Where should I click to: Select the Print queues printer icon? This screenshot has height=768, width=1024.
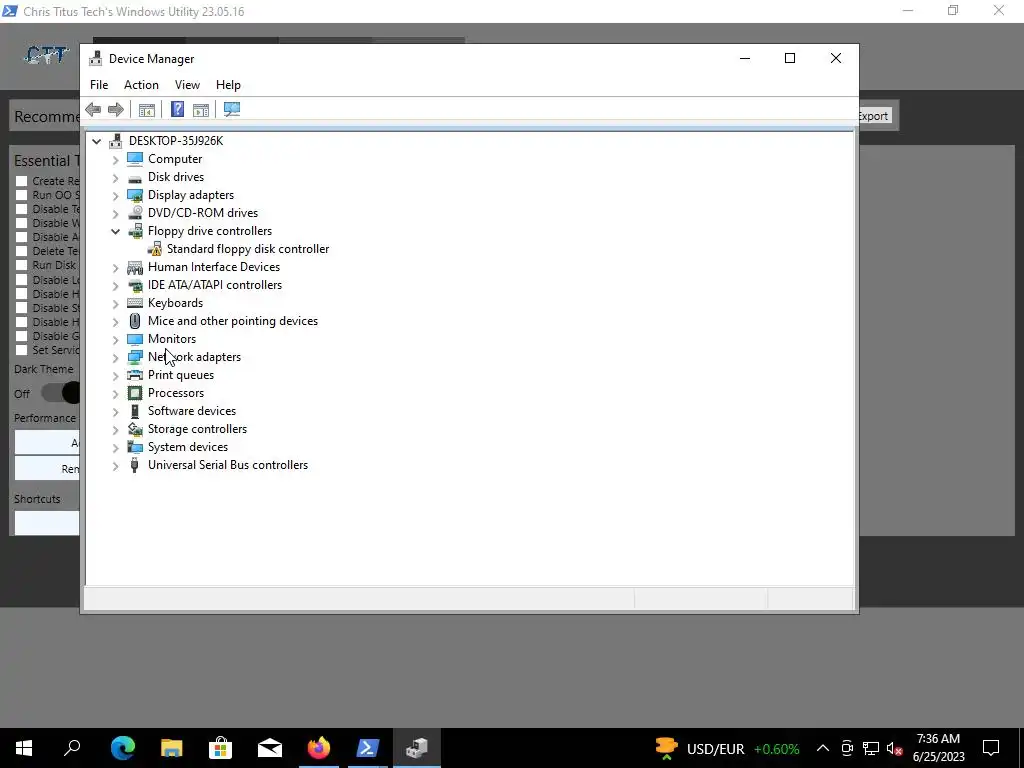tap(135, 375)
